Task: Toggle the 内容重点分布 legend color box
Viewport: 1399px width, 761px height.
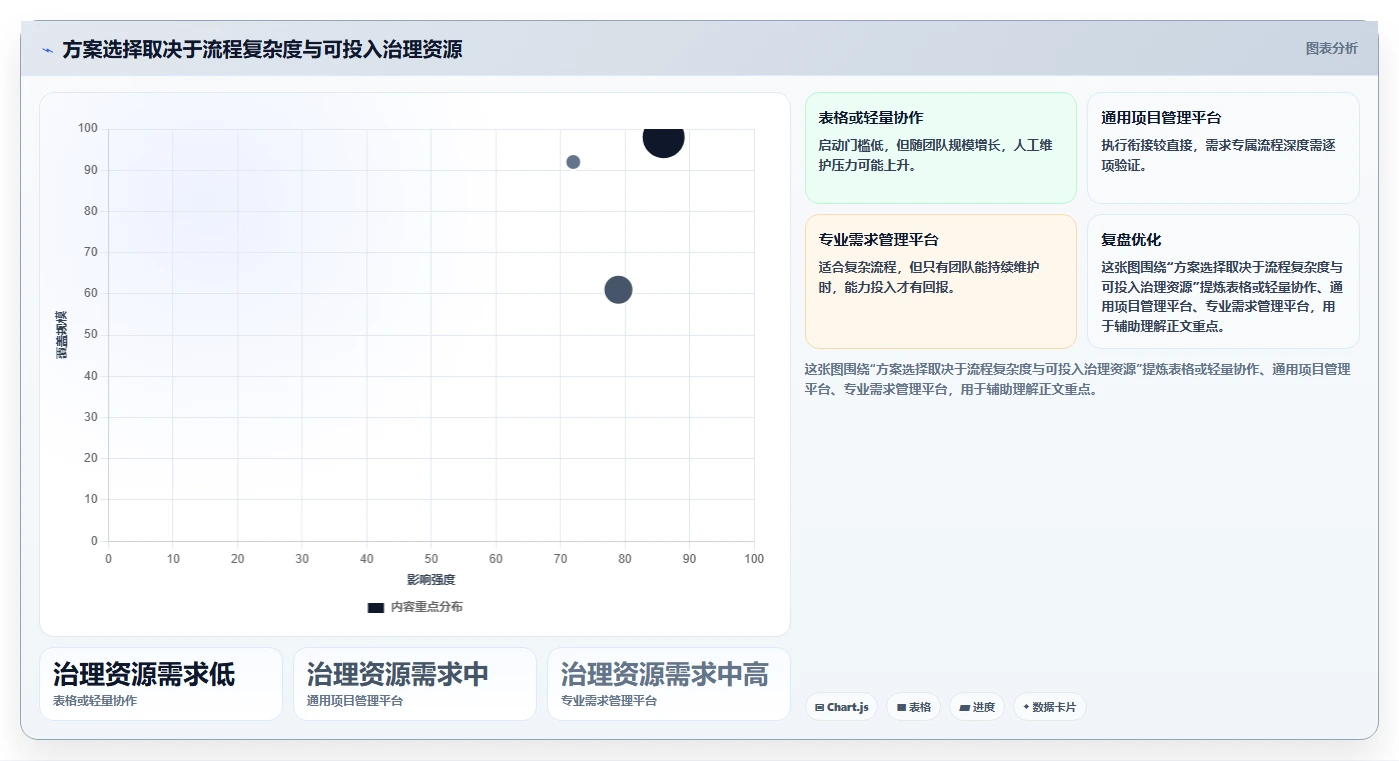Action: tap(376, 607)
